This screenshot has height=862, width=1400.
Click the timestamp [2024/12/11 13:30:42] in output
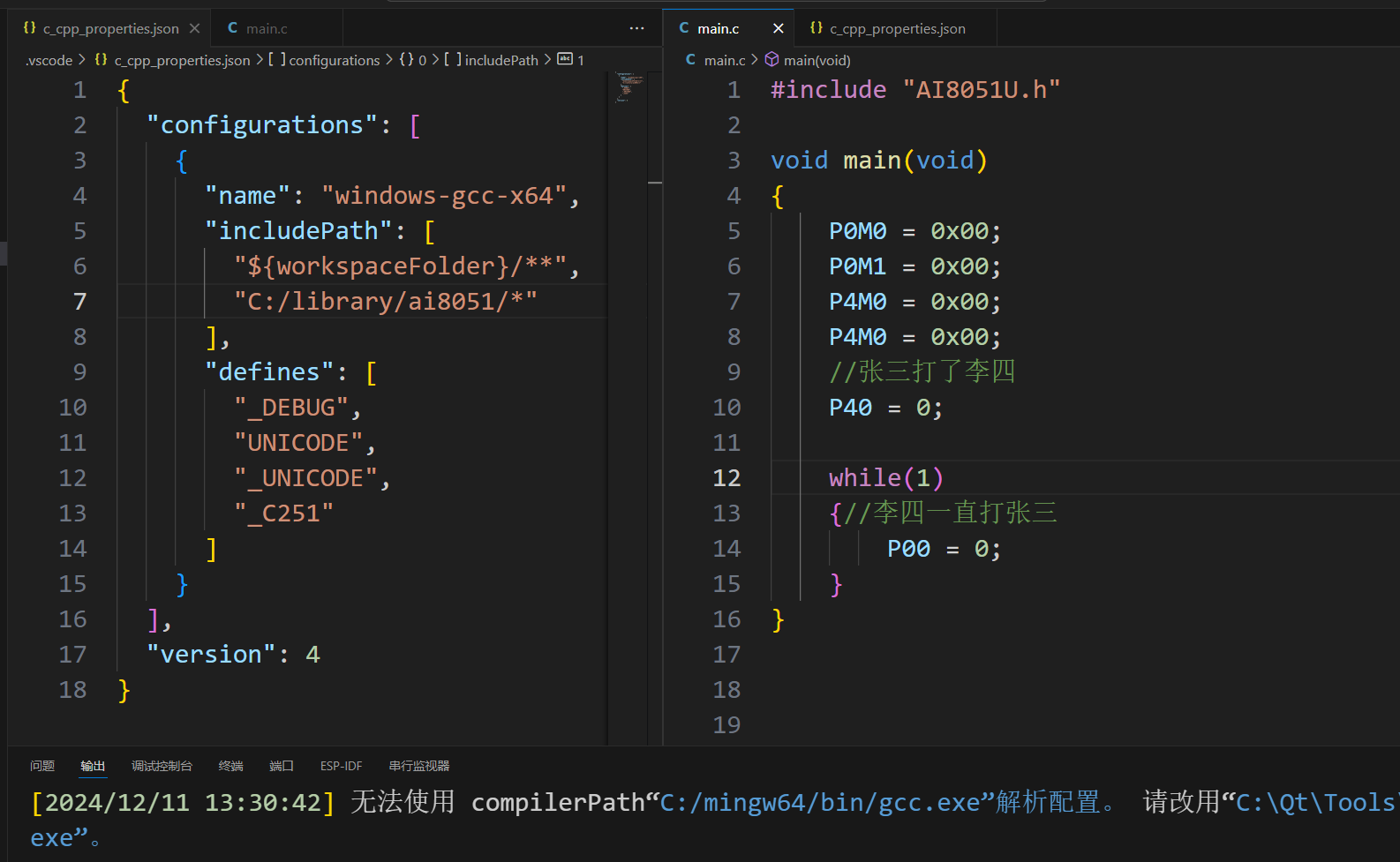(184, 802)
